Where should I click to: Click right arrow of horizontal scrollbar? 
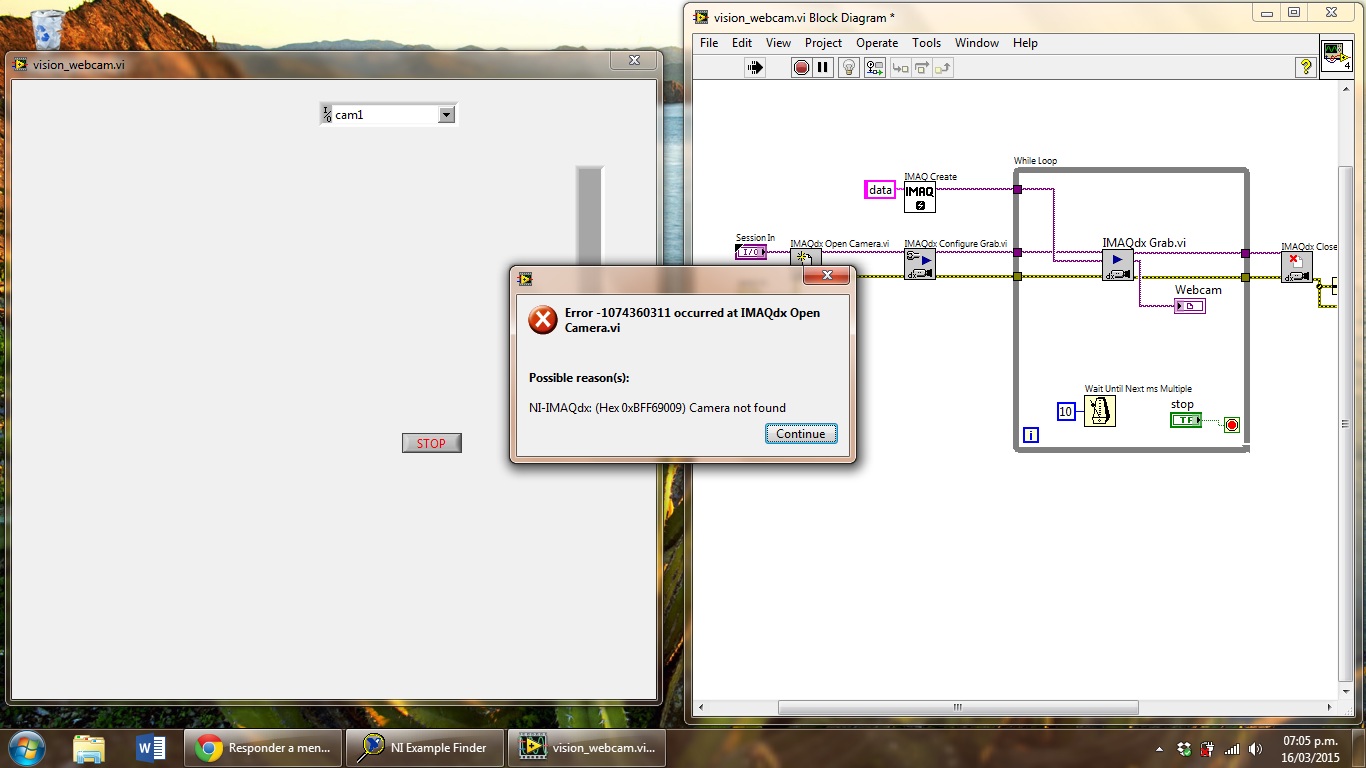click(1329, 707)
